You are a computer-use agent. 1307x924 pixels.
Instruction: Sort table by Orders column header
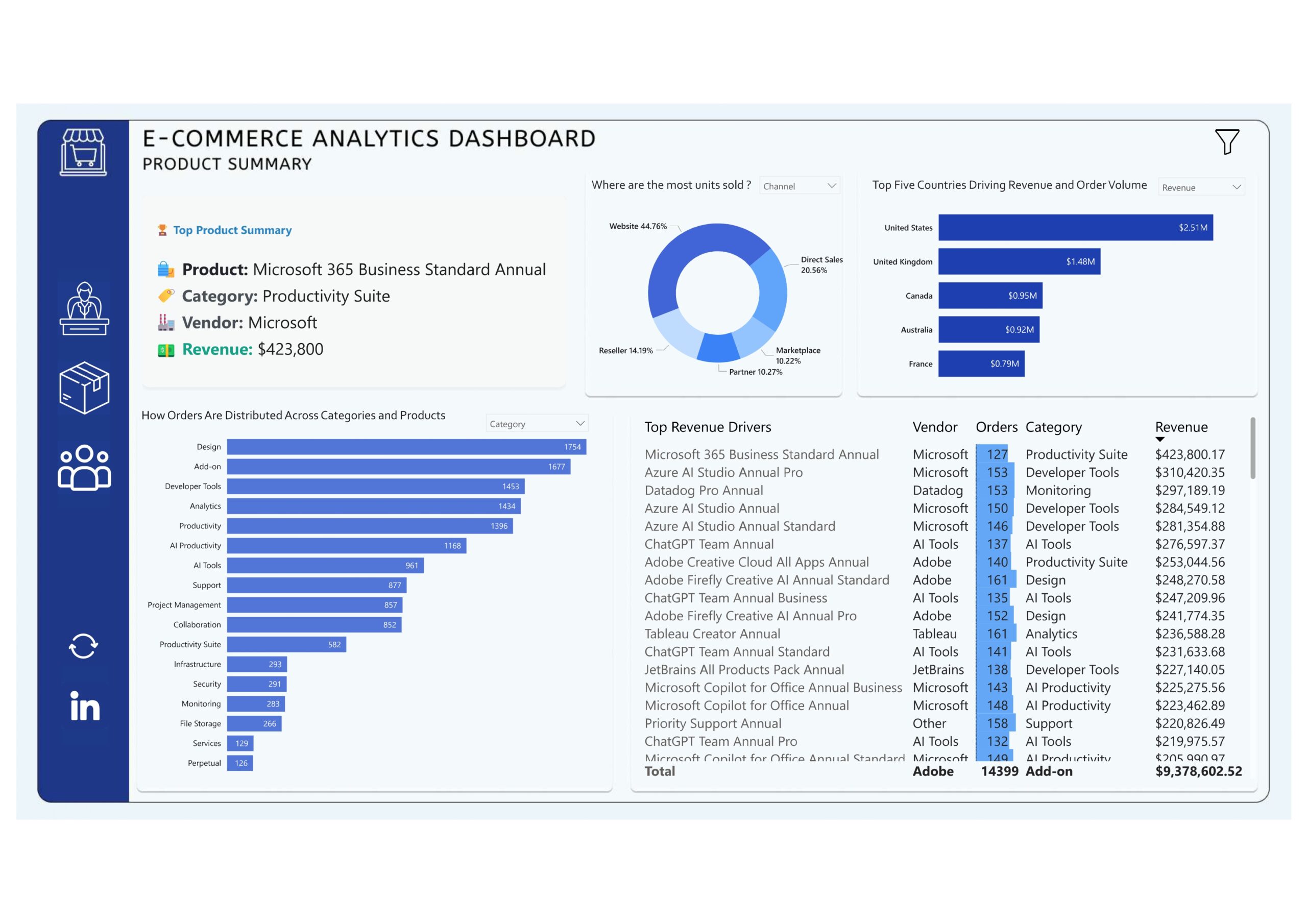996,427
